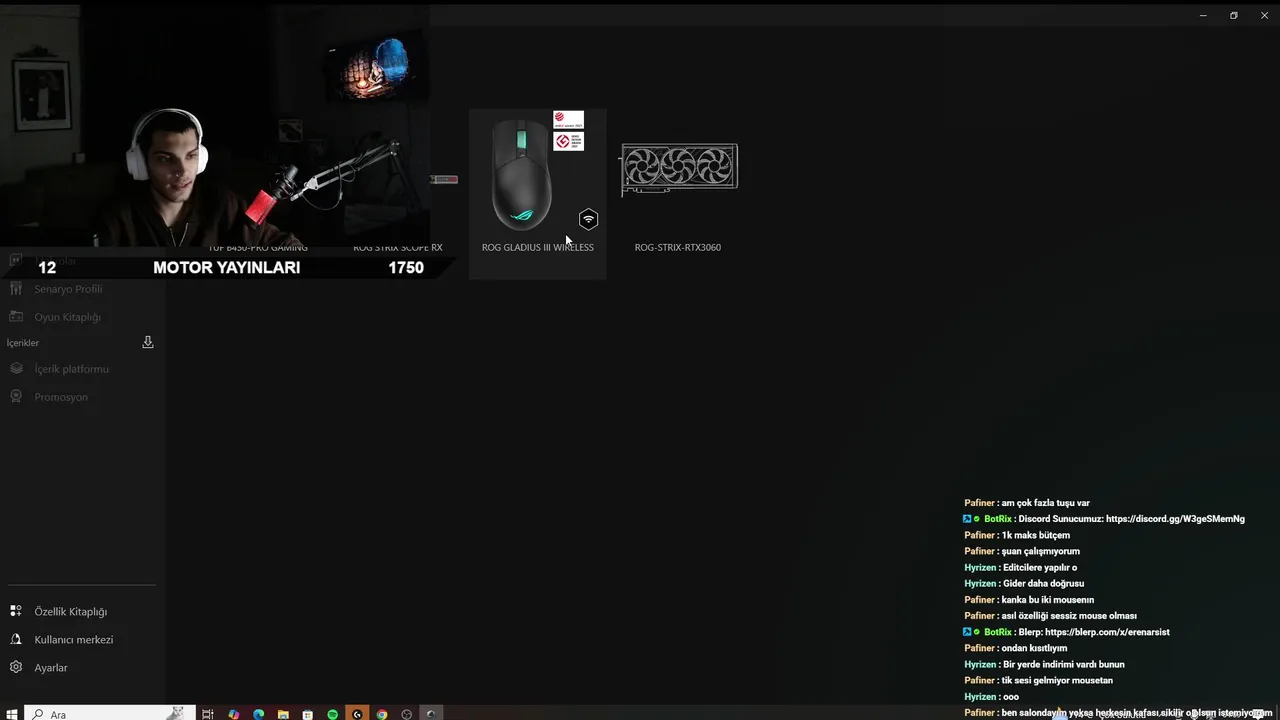Click chat message 'Gider daha doğrusu'
The image size is (1280, 720).
point(1043,583)
